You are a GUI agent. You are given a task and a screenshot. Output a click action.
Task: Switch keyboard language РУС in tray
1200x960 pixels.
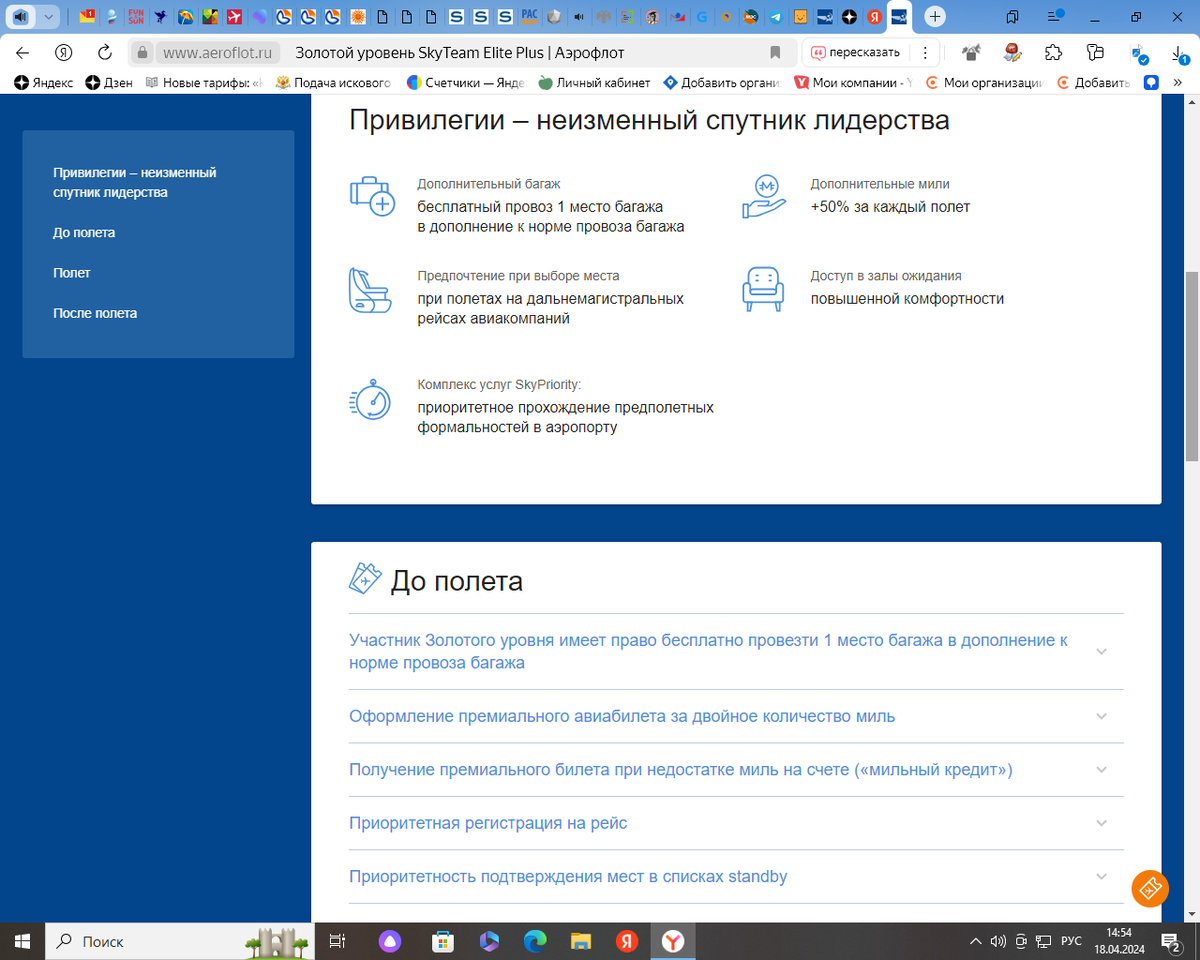click(1071, 941)
